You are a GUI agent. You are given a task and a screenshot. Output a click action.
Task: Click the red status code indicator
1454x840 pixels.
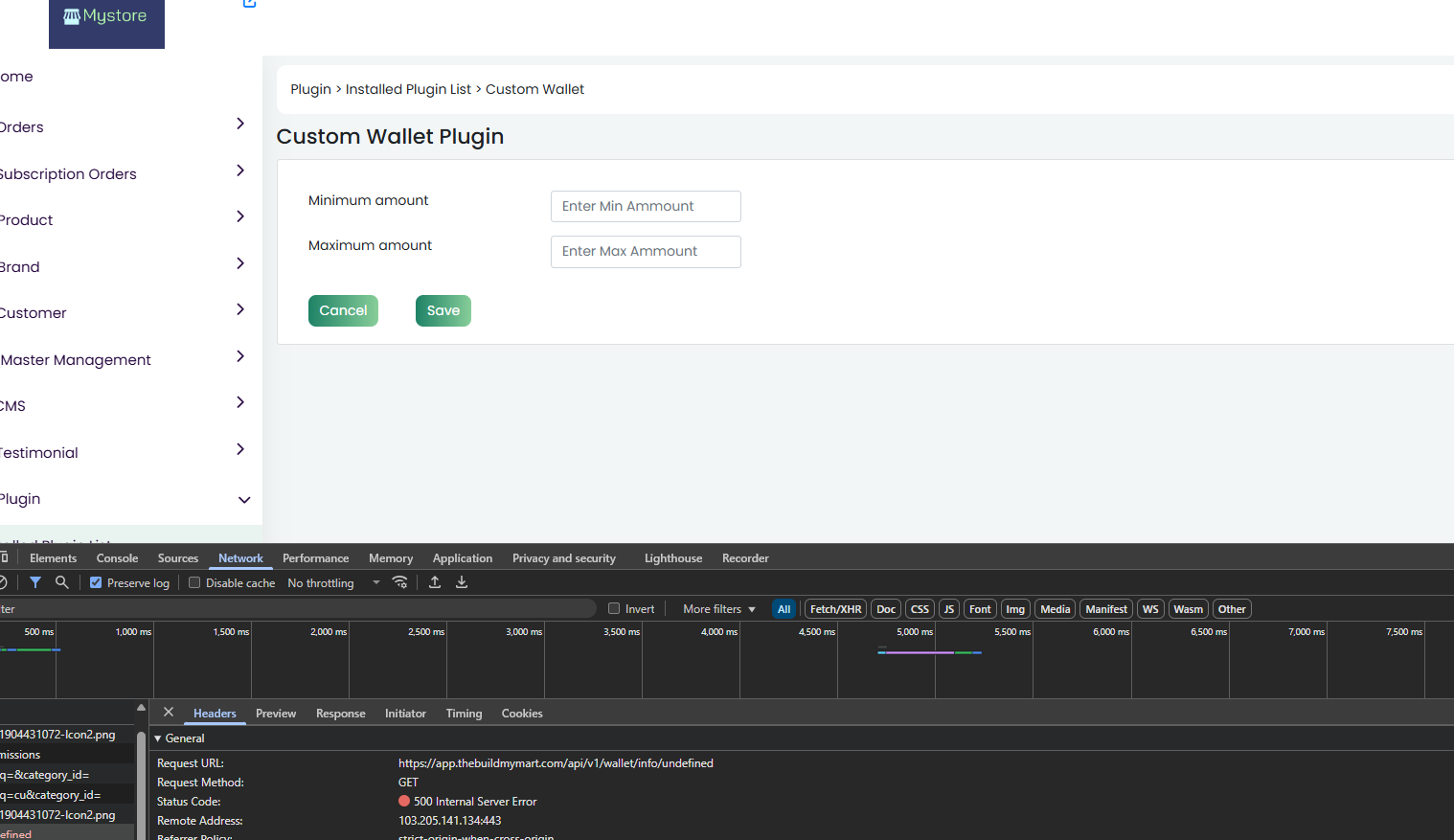[x=404, y=802]
